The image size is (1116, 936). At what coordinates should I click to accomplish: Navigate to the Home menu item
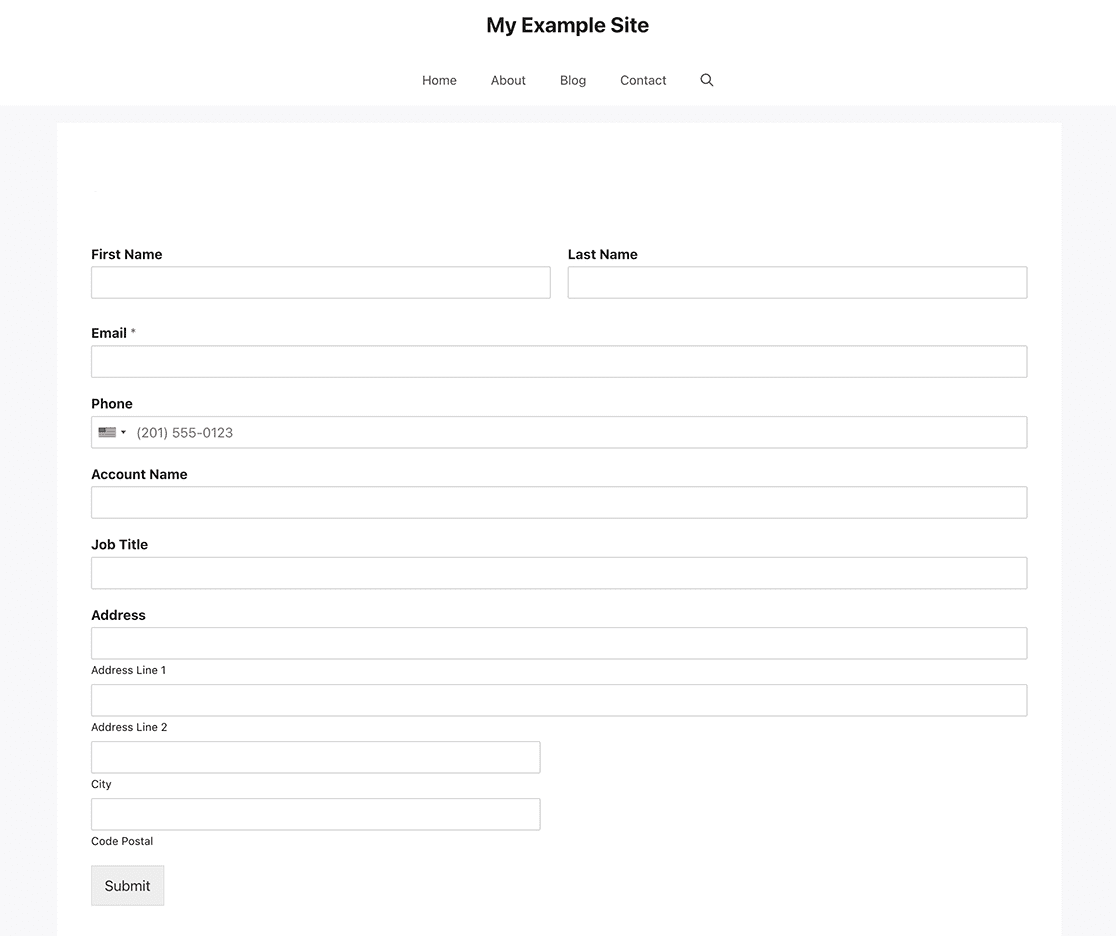tap(439, 80)
